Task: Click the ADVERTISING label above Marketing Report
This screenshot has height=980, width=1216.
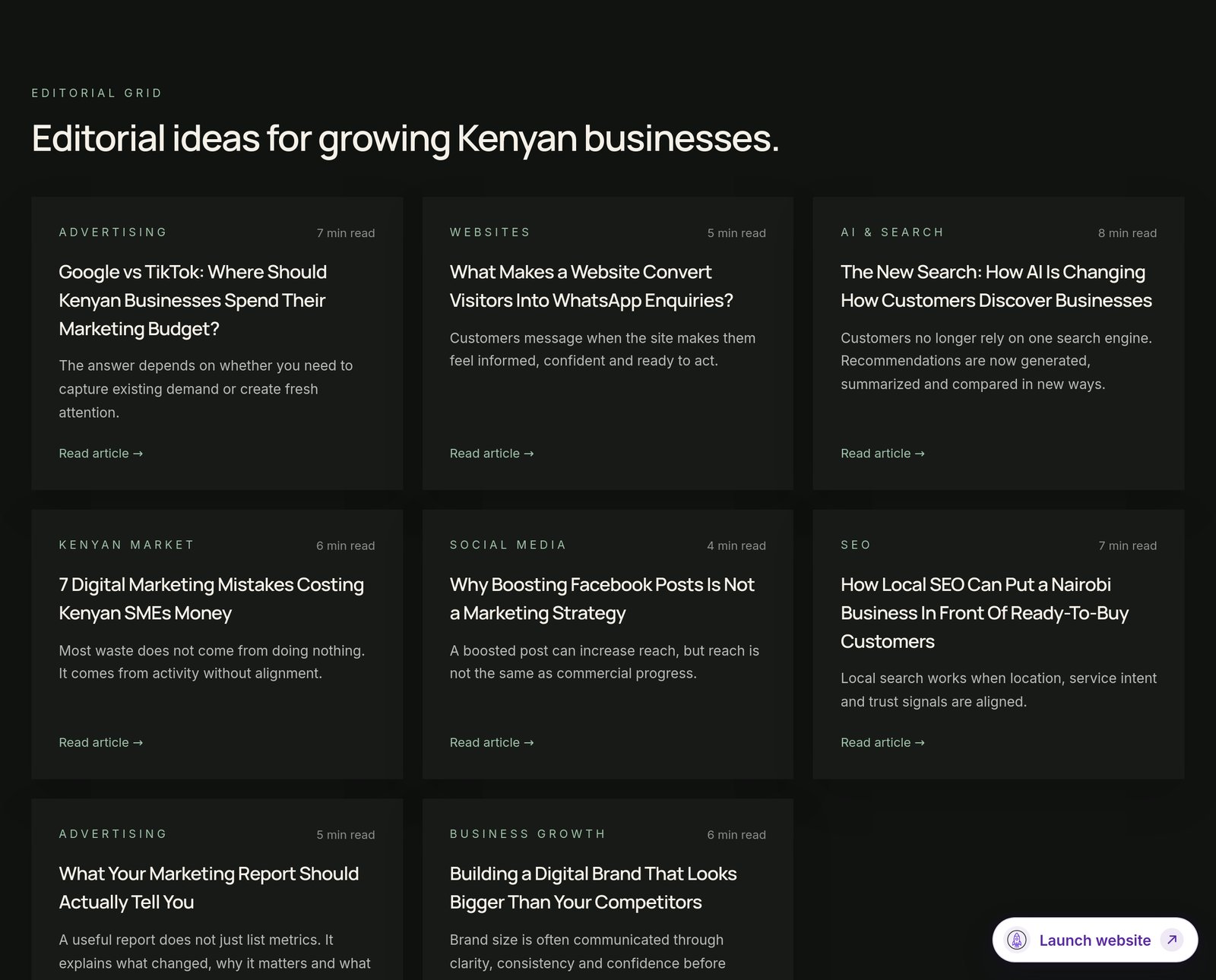Action: [113, 834]
